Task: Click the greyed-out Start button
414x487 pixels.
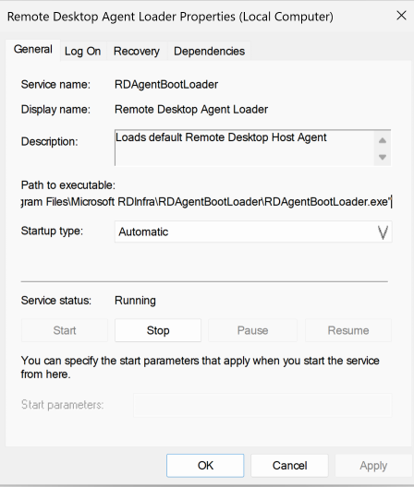Action: [64, 330]
